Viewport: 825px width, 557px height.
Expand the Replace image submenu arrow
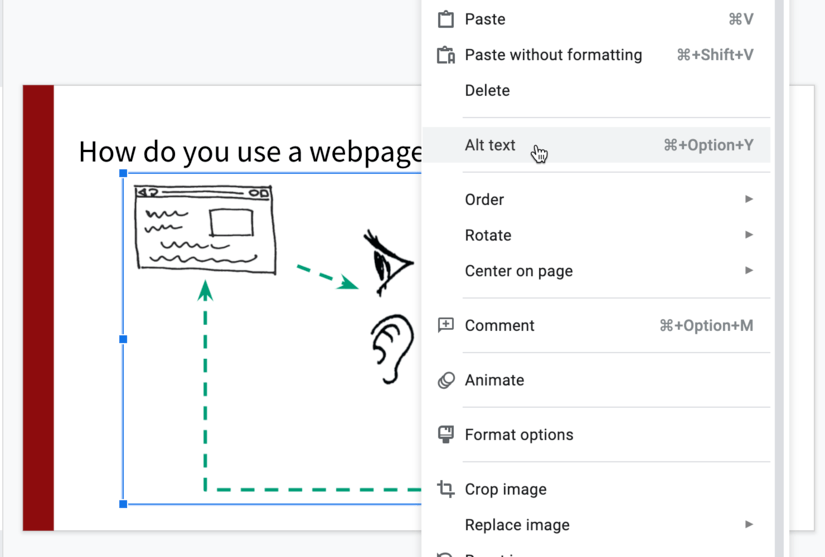(x=748, y=524)
